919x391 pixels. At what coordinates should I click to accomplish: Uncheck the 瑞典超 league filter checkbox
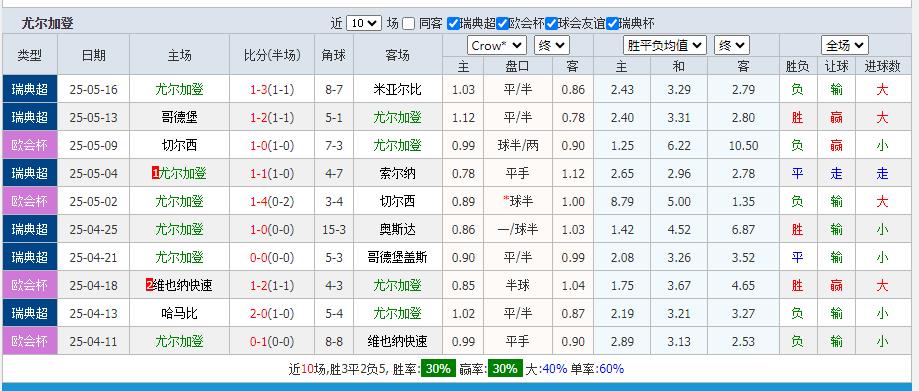coord(452,23)
